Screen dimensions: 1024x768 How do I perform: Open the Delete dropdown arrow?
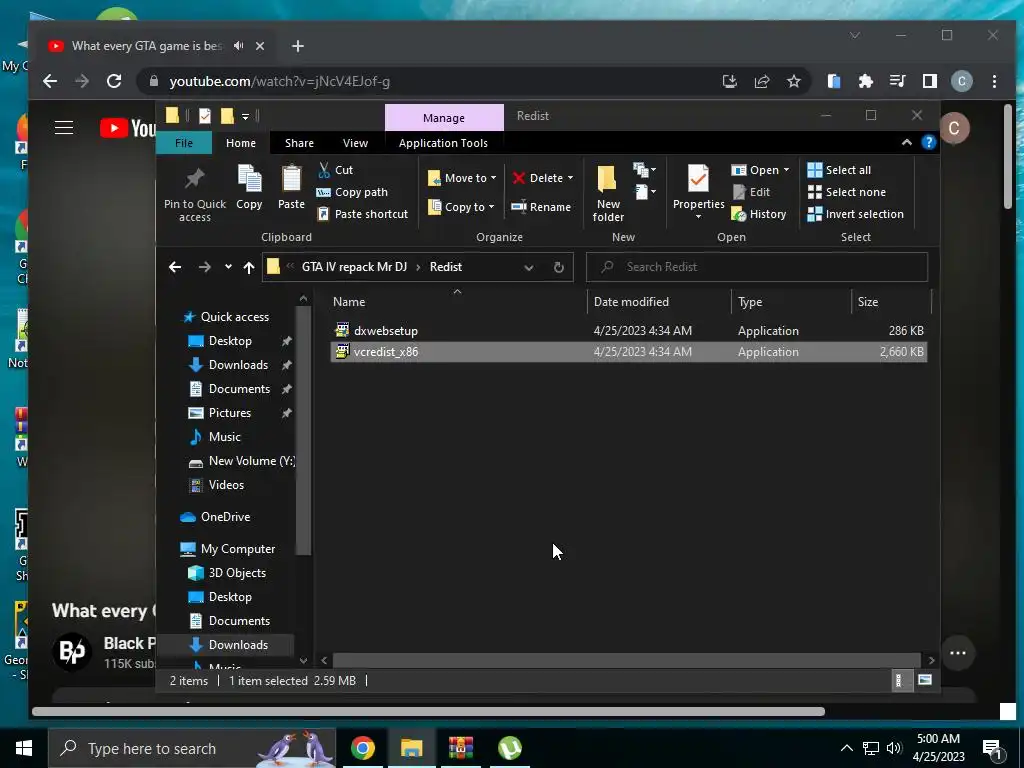pyautogui.click(x=570, y=178)
